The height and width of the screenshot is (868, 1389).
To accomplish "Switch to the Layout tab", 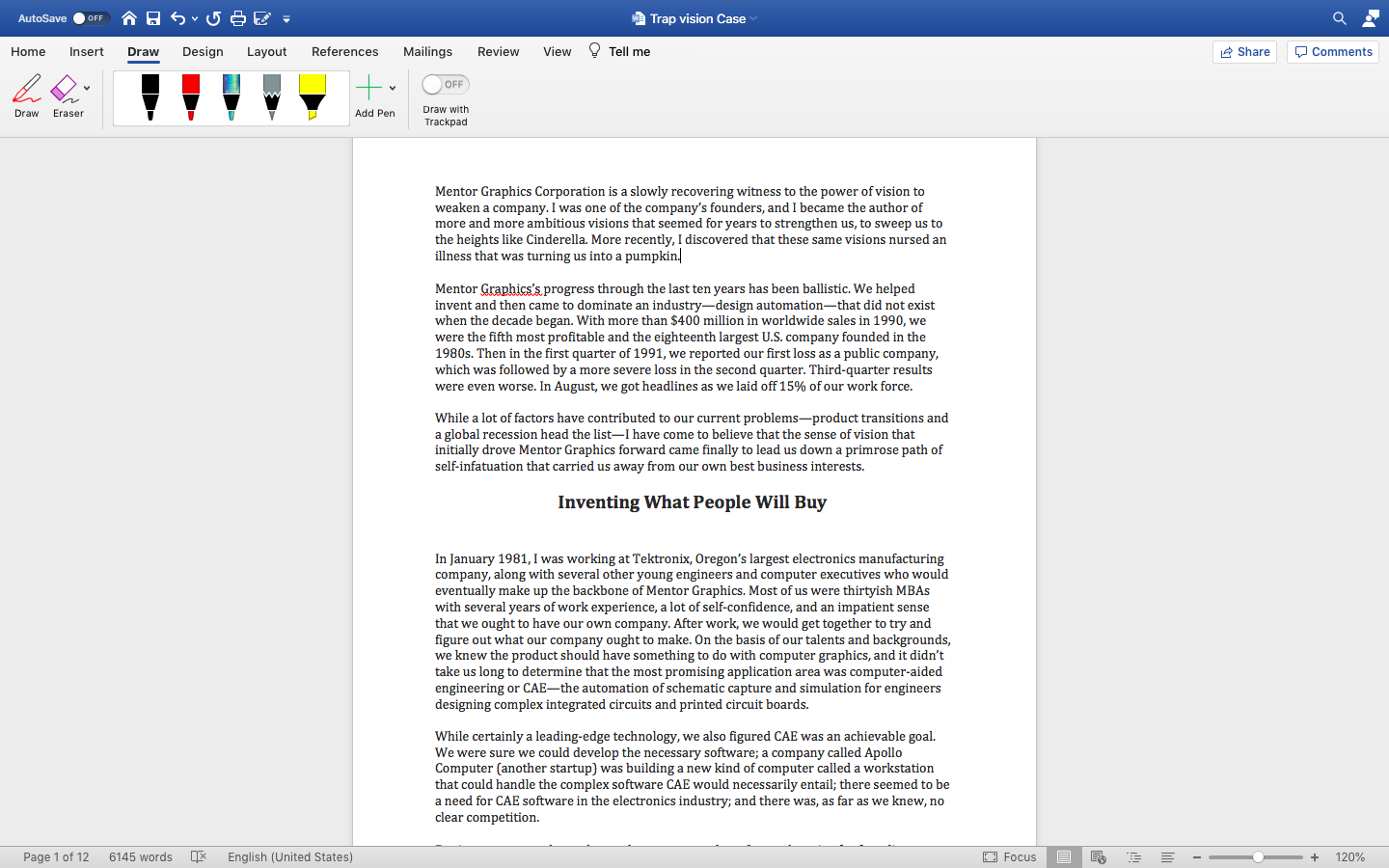I will [x=266, y=51].
